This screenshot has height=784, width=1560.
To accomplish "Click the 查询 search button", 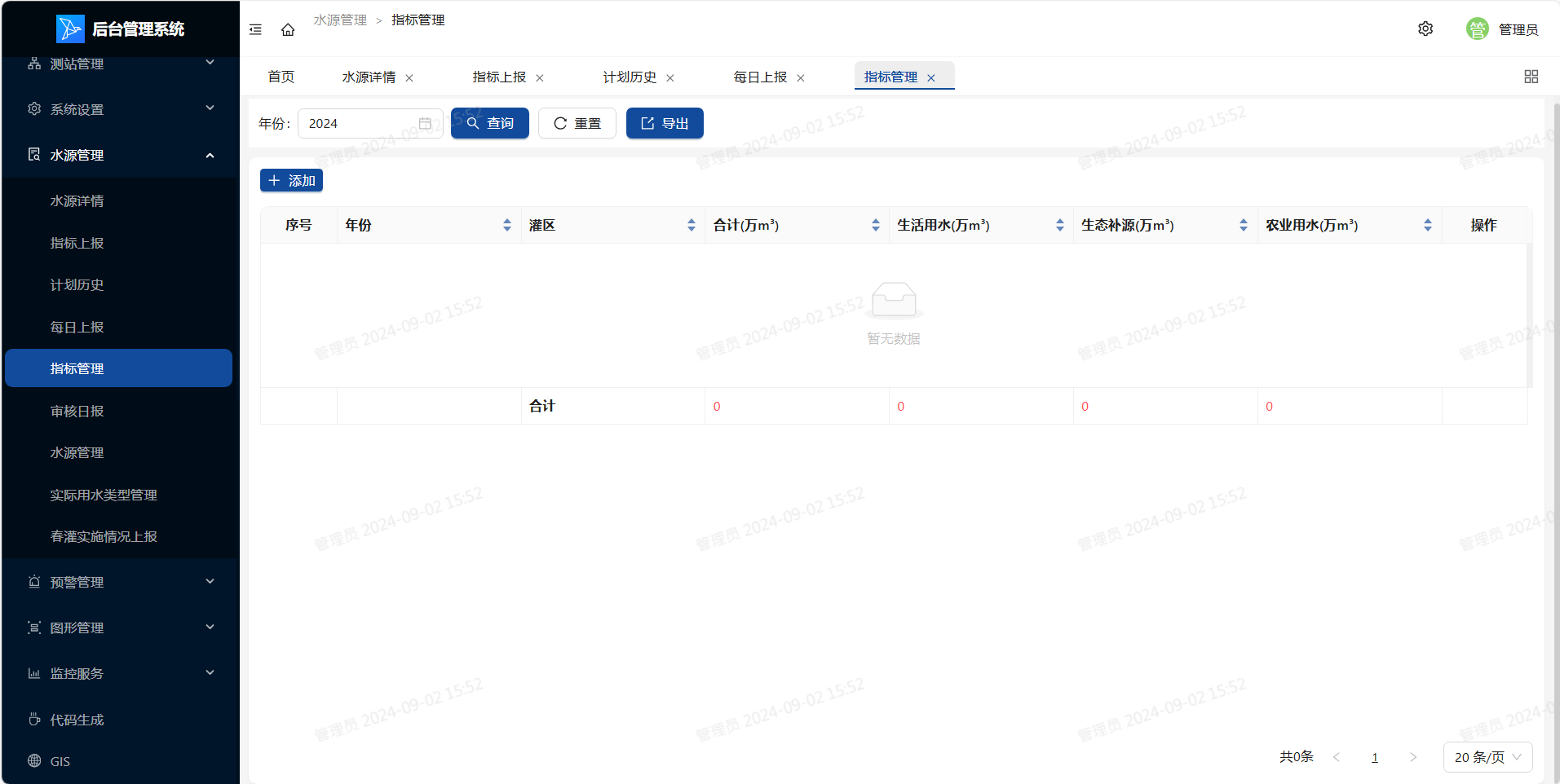I will tap(490, 123).
